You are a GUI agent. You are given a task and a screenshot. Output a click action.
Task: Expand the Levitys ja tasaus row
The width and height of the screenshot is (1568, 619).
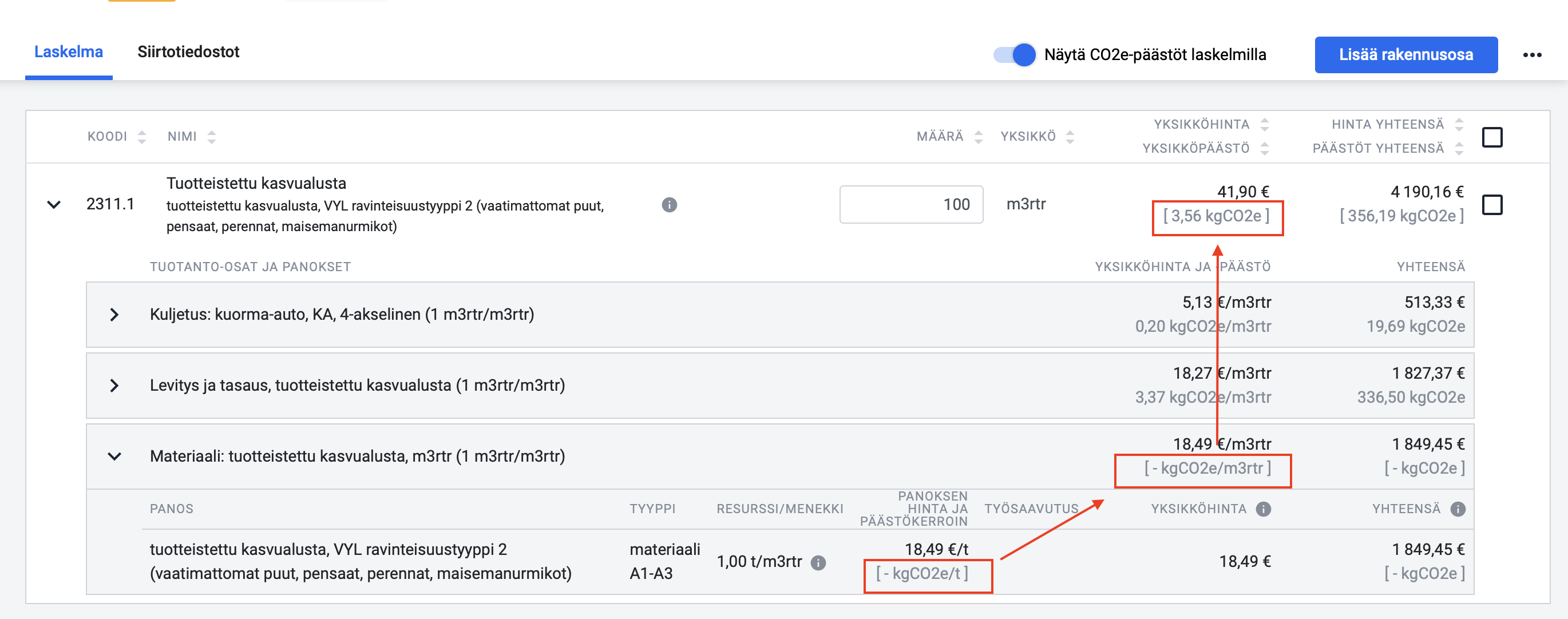pos(114,385)
